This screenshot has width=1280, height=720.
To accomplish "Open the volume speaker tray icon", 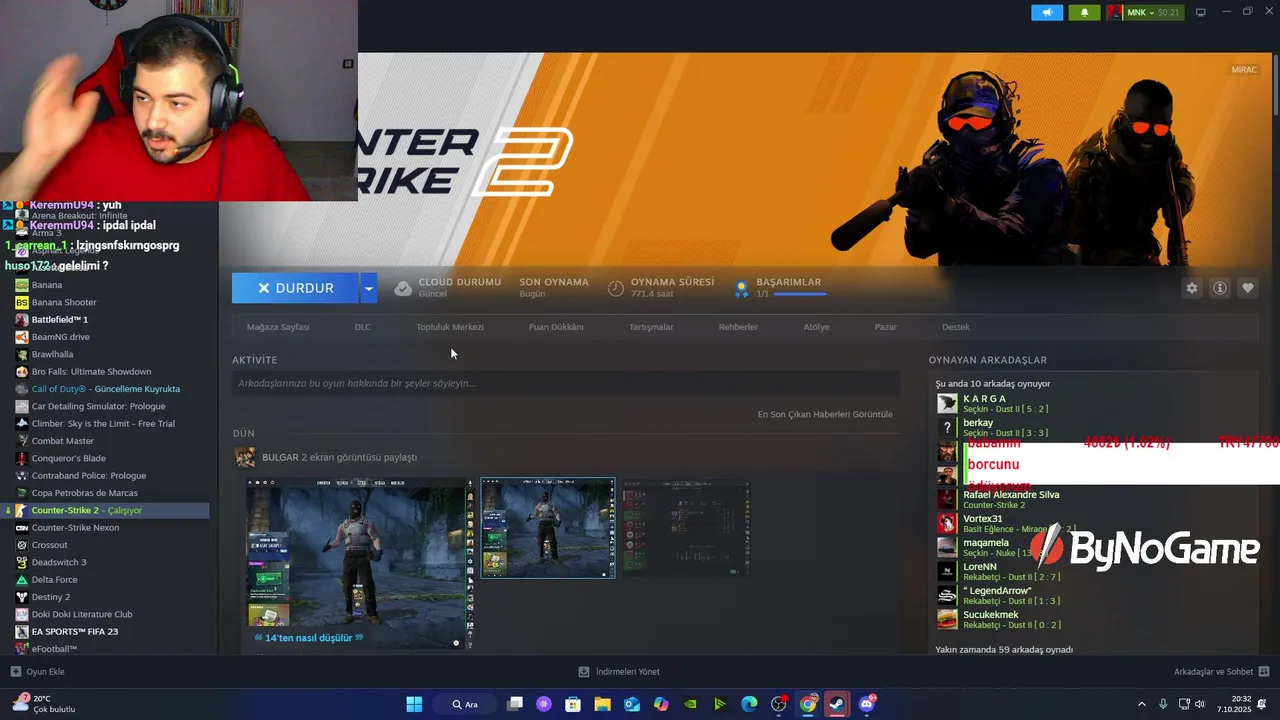I will point(1200,704).
